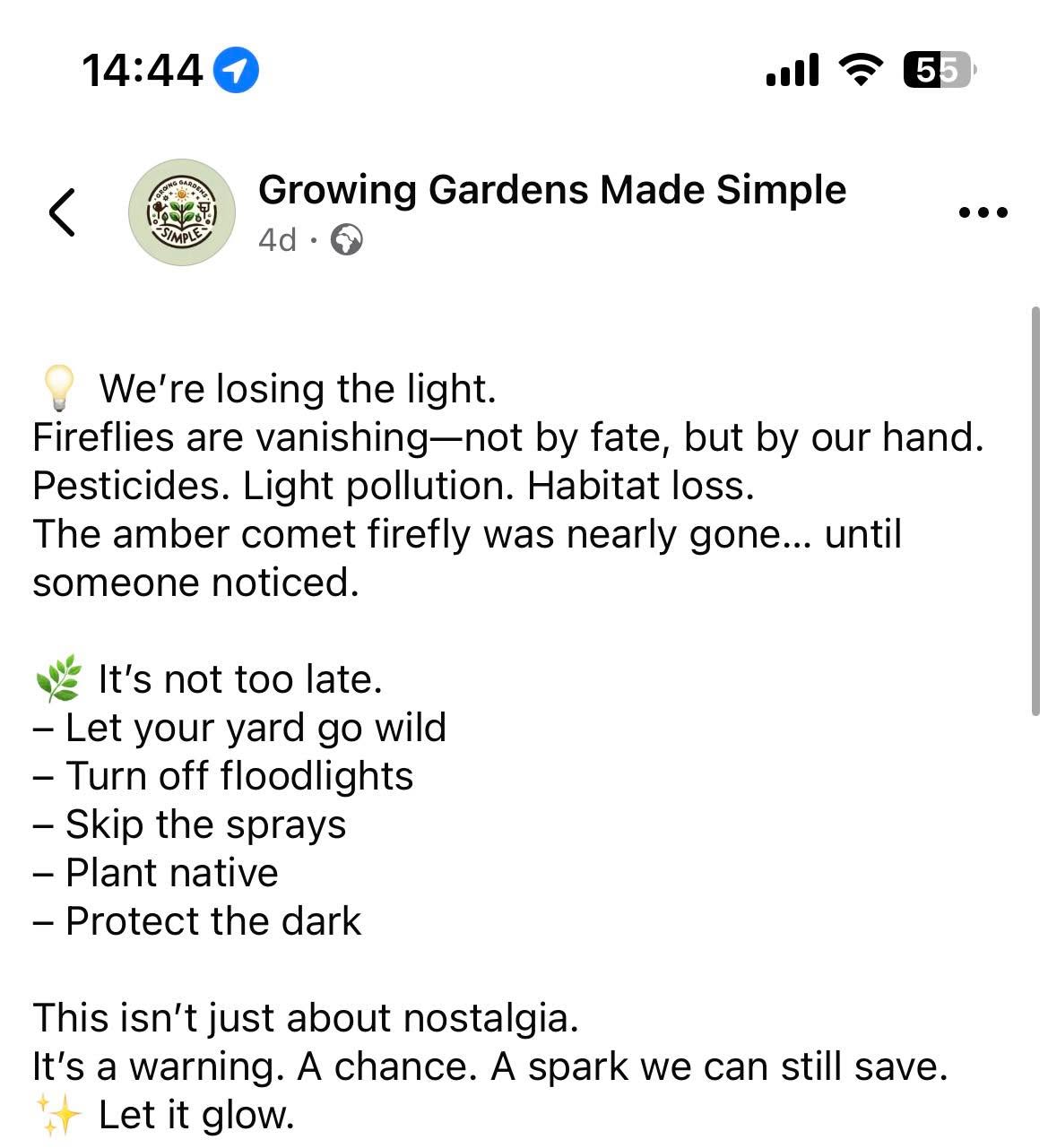Tap the 14:44 clock in status bar

(143, 70)
